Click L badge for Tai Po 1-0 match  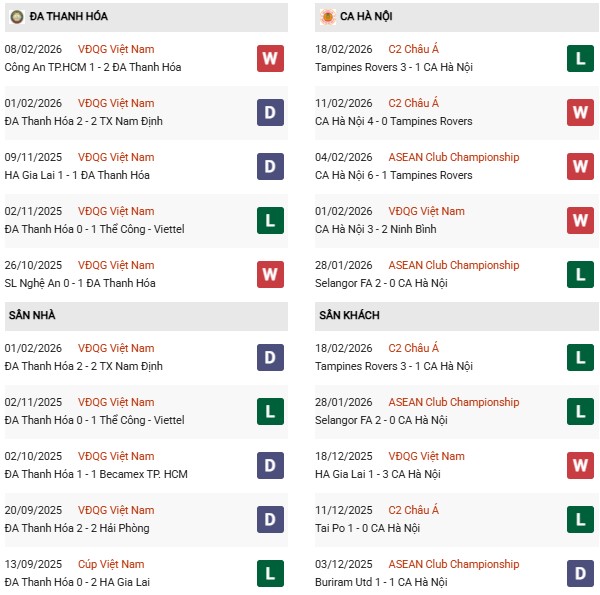[x=580, y=519]
